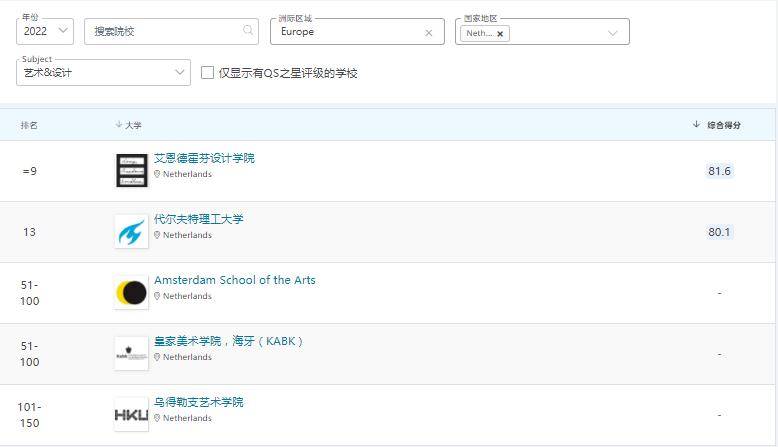Image resolution: width=778 pixels, height=447 pixels.
Task: Click location pin icon under KABK
Action: point(157,357)
